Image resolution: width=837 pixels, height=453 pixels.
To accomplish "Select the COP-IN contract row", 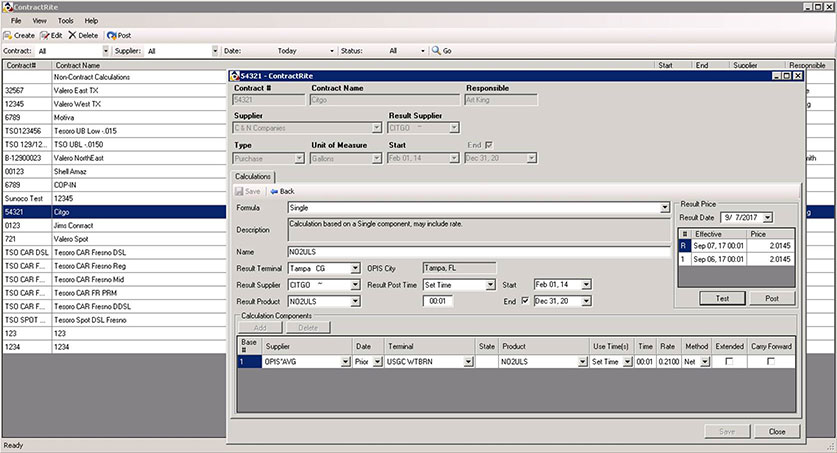I will coord(114,185).
